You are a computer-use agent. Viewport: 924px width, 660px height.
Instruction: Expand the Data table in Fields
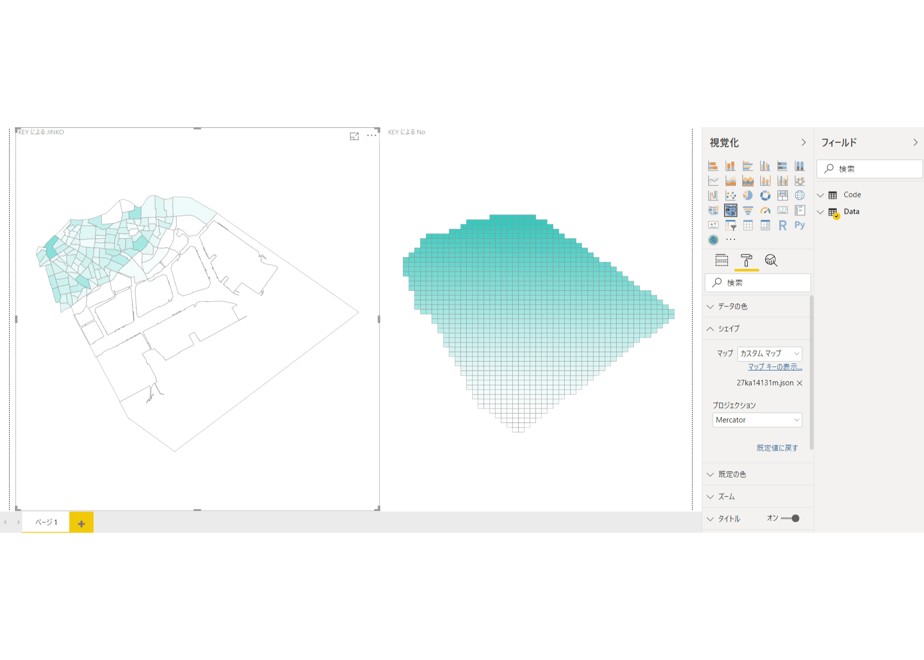click(x=820, y=212)
